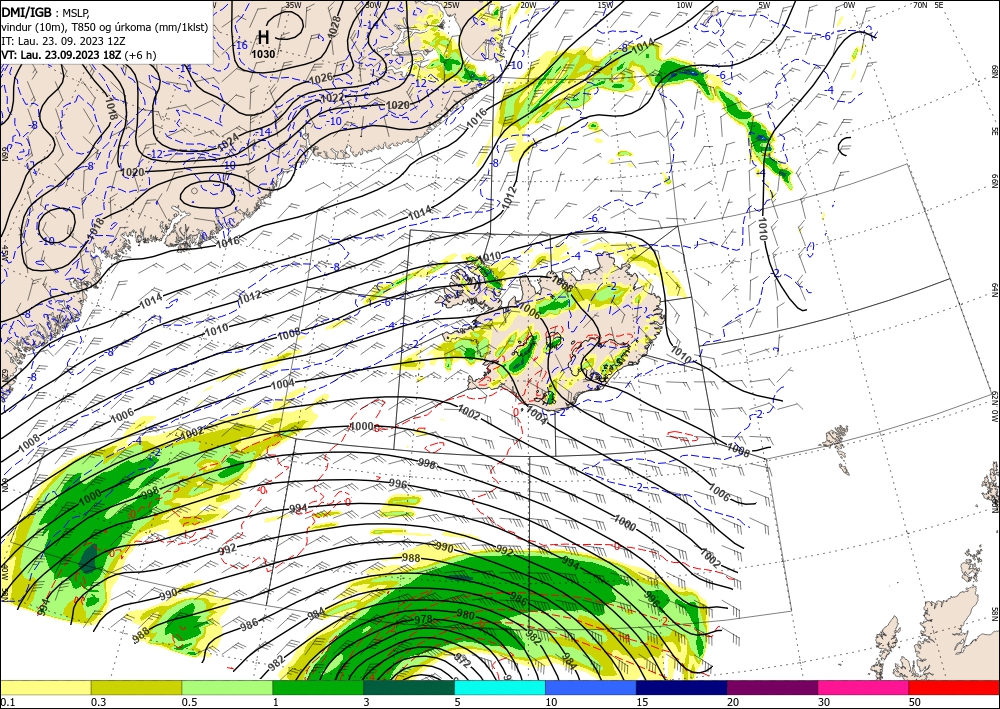Screen dimensions: 1000x709
Task: Click the '0.5' legend value label
Action: [189, 702]
